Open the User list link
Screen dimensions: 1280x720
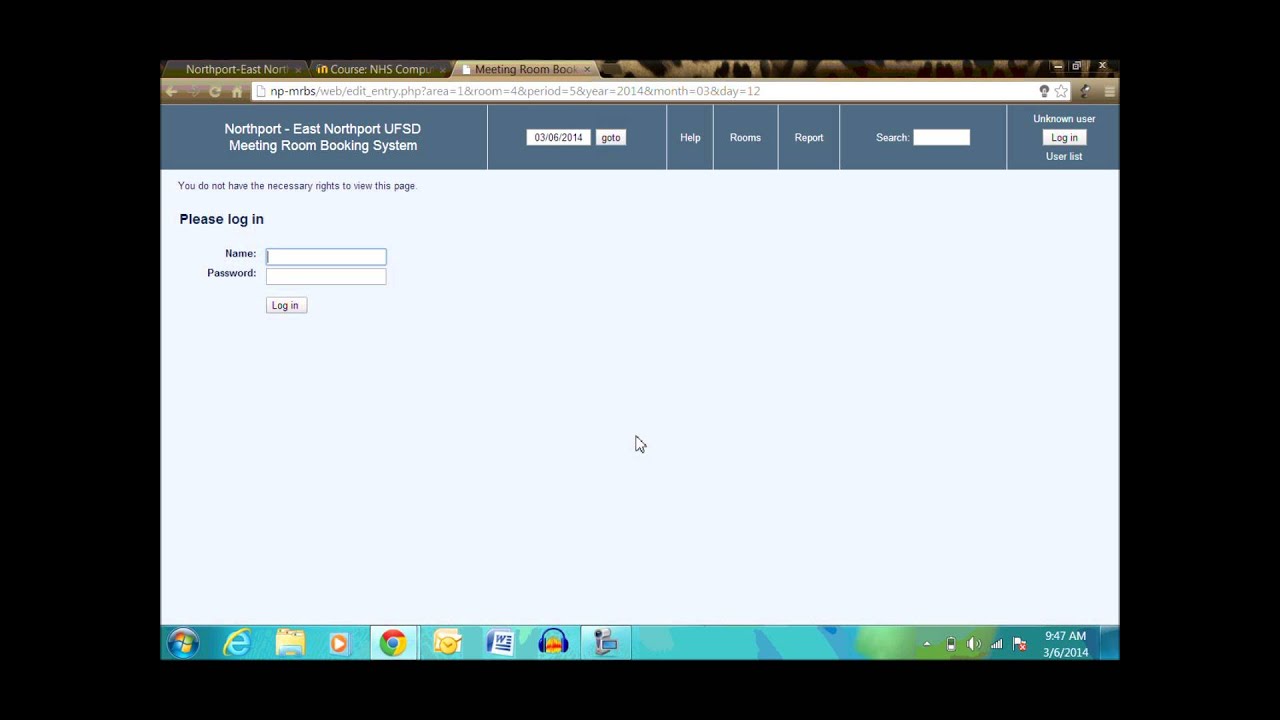tap(1064, 157)
